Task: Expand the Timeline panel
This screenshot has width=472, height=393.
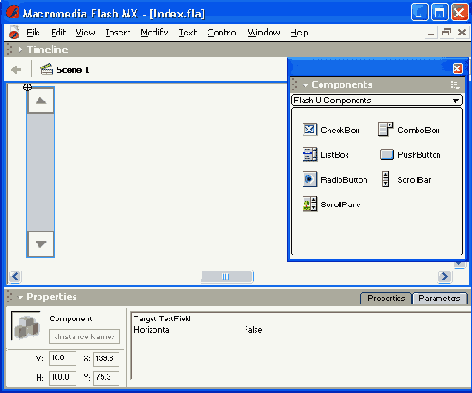Action: (x=20, y=50)
